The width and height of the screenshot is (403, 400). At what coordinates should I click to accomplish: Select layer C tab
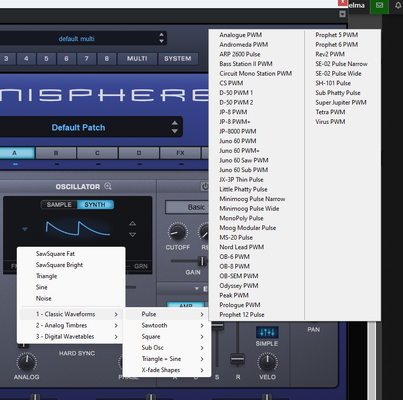pos(97,153)
